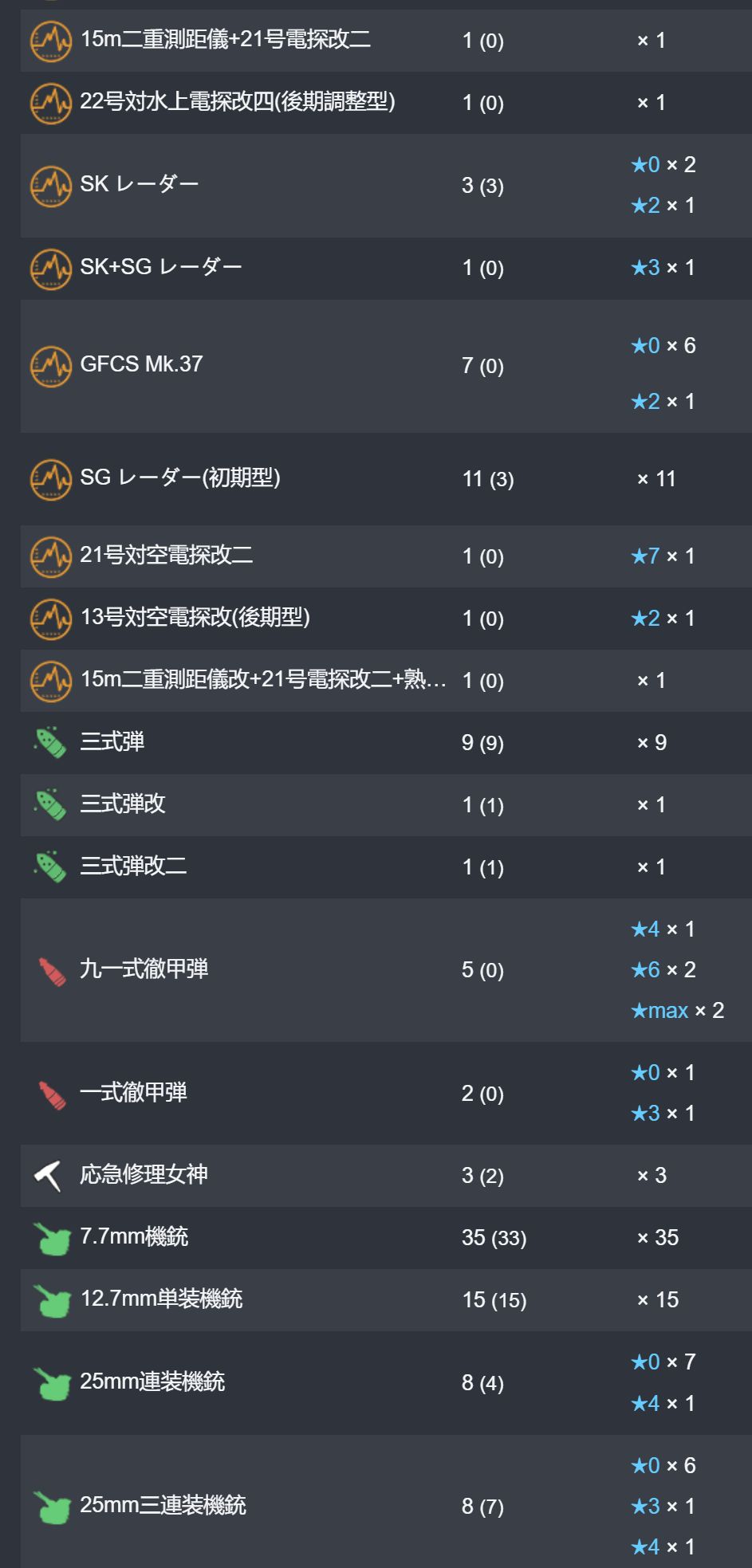Click the hammer icon for 応急修理女神
Screen dimensions: 752x1568
tap(49, 1175)
